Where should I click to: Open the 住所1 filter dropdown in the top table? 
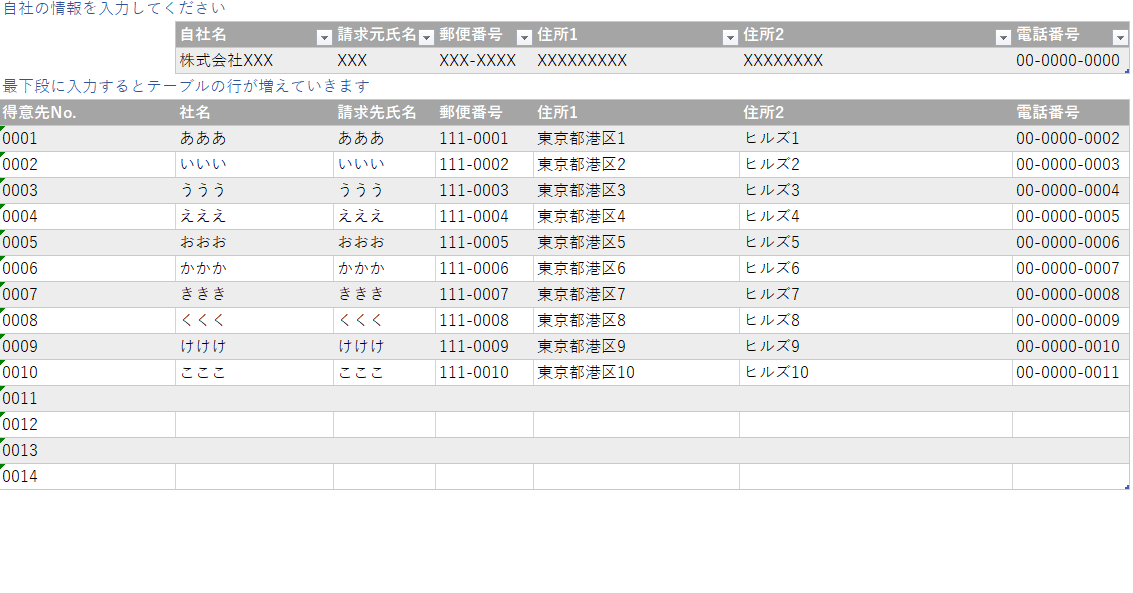[x=730, y=37]
